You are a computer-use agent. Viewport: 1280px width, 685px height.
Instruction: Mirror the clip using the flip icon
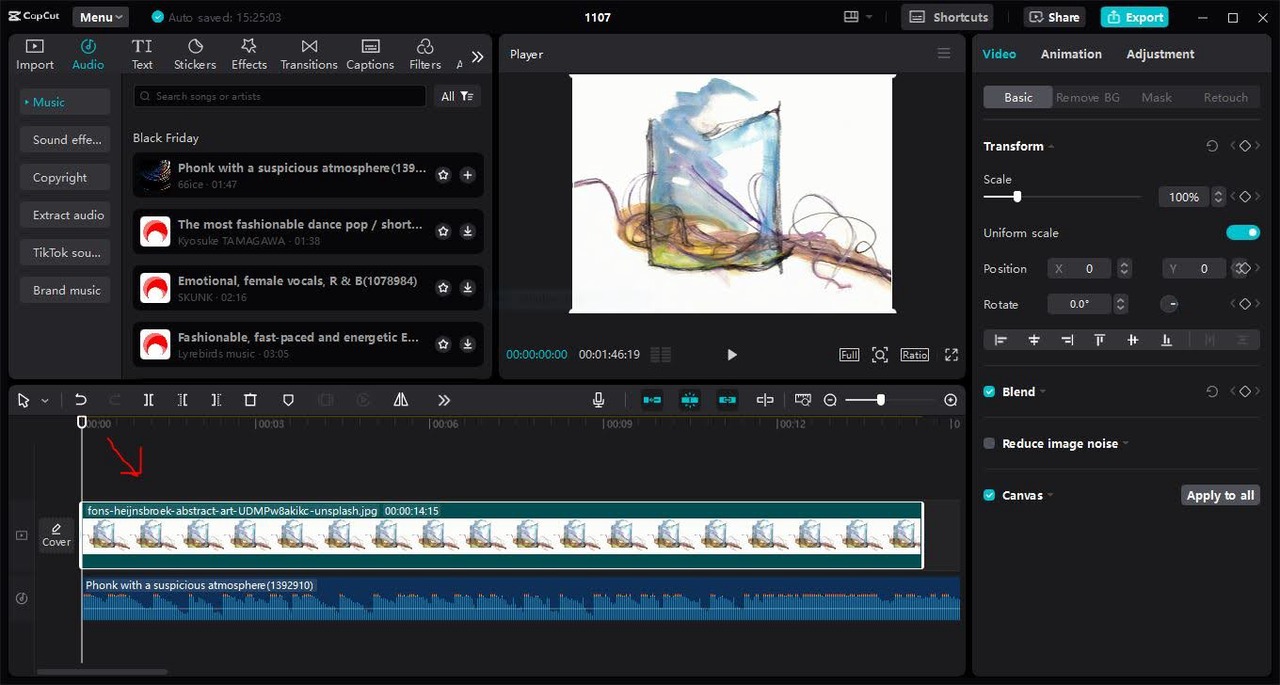[x=400, y=399]
